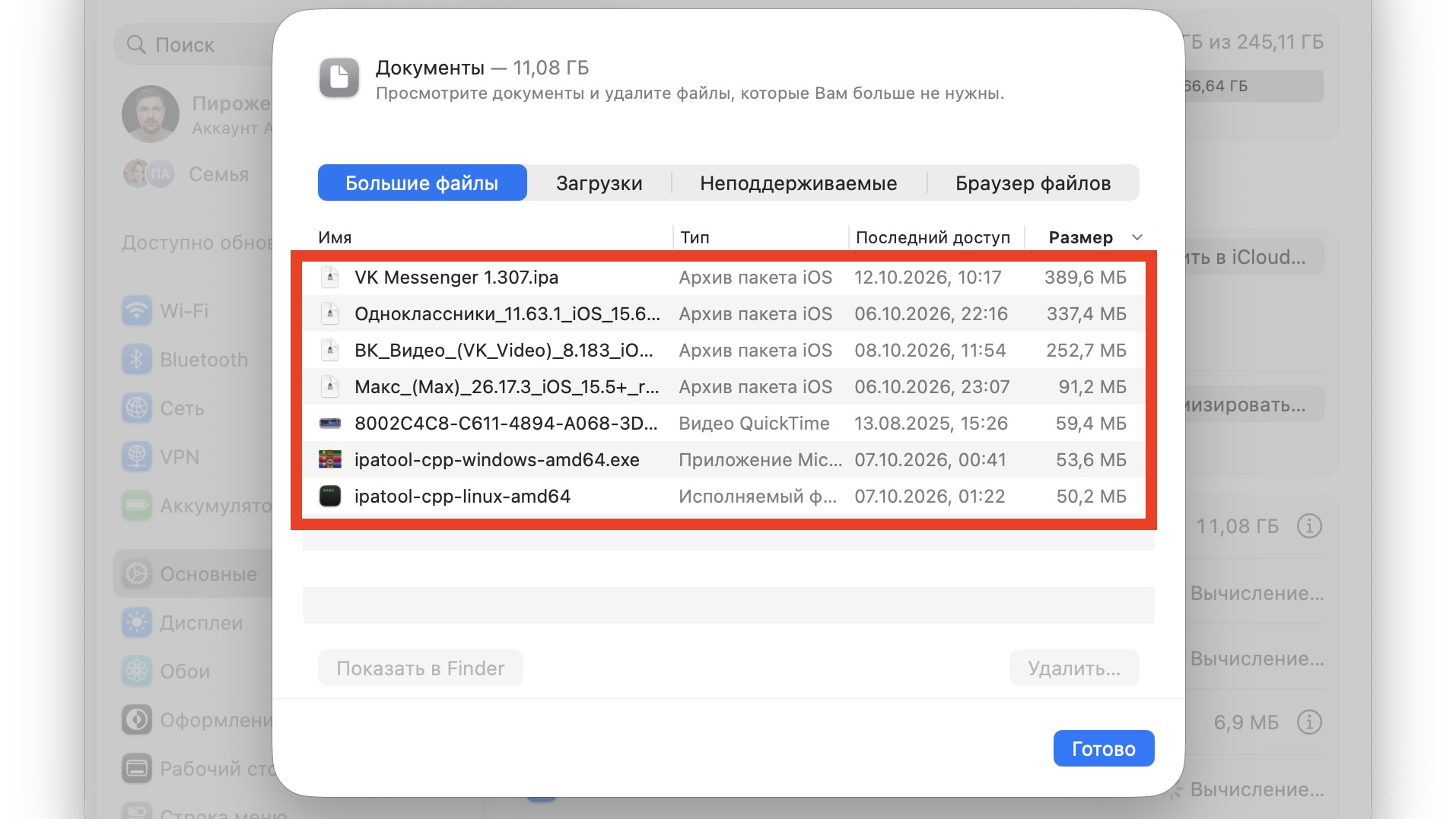Click the 337,4 МБ size value

pyautogui.click(x=1086, y=314)
